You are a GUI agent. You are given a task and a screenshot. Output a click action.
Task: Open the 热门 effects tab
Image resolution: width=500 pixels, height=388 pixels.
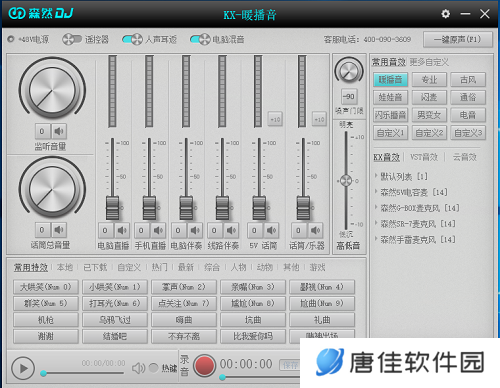[160, 267]
